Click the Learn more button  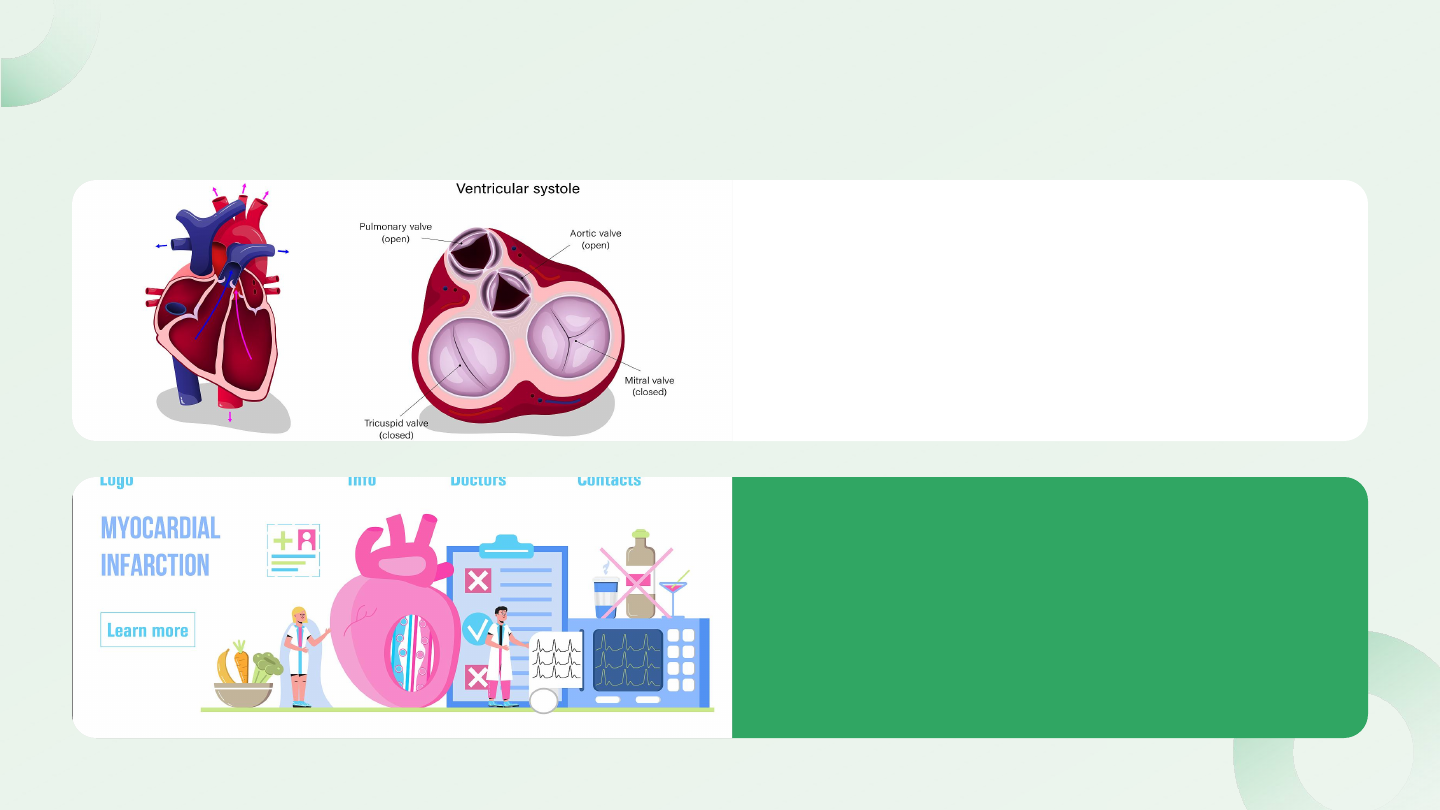147,630
